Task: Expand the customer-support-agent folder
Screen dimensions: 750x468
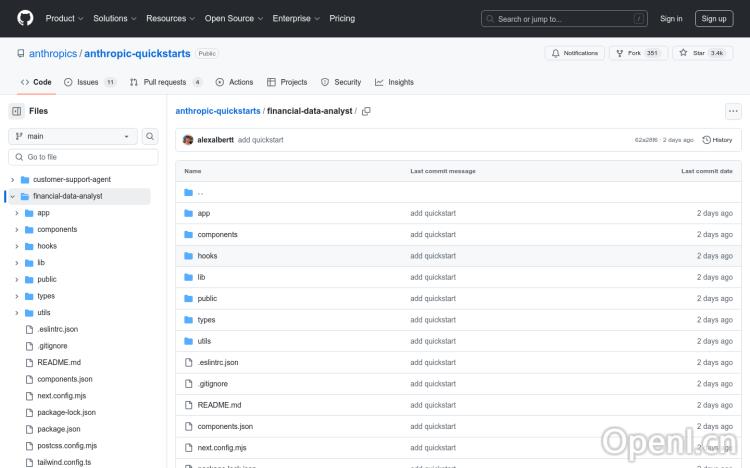Action: tap(12, 179)
